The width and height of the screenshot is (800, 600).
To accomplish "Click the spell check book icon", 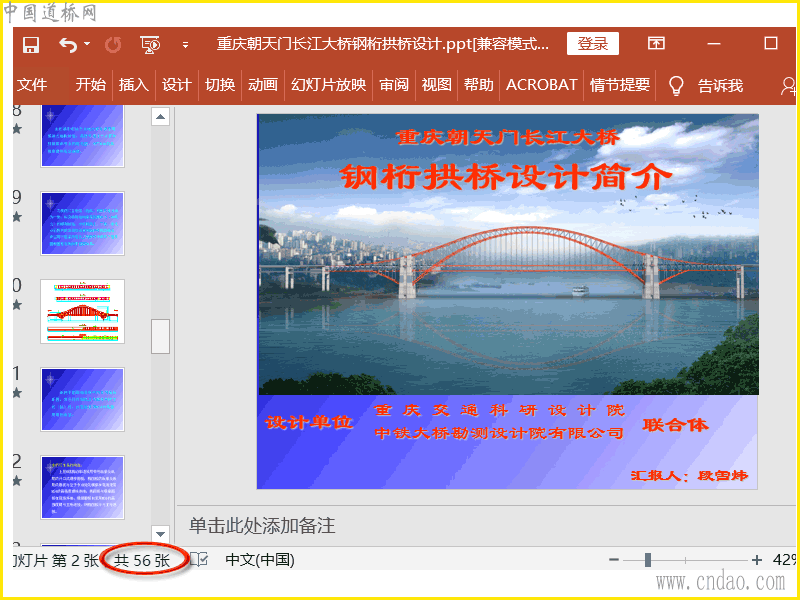I will click(199, 560).
